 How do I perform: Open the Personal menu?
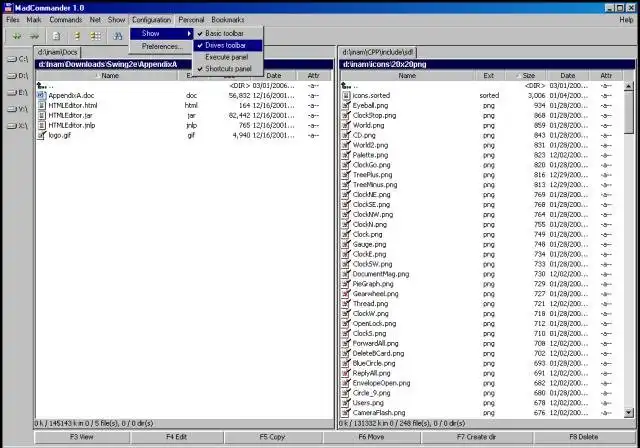pos(191,20)
